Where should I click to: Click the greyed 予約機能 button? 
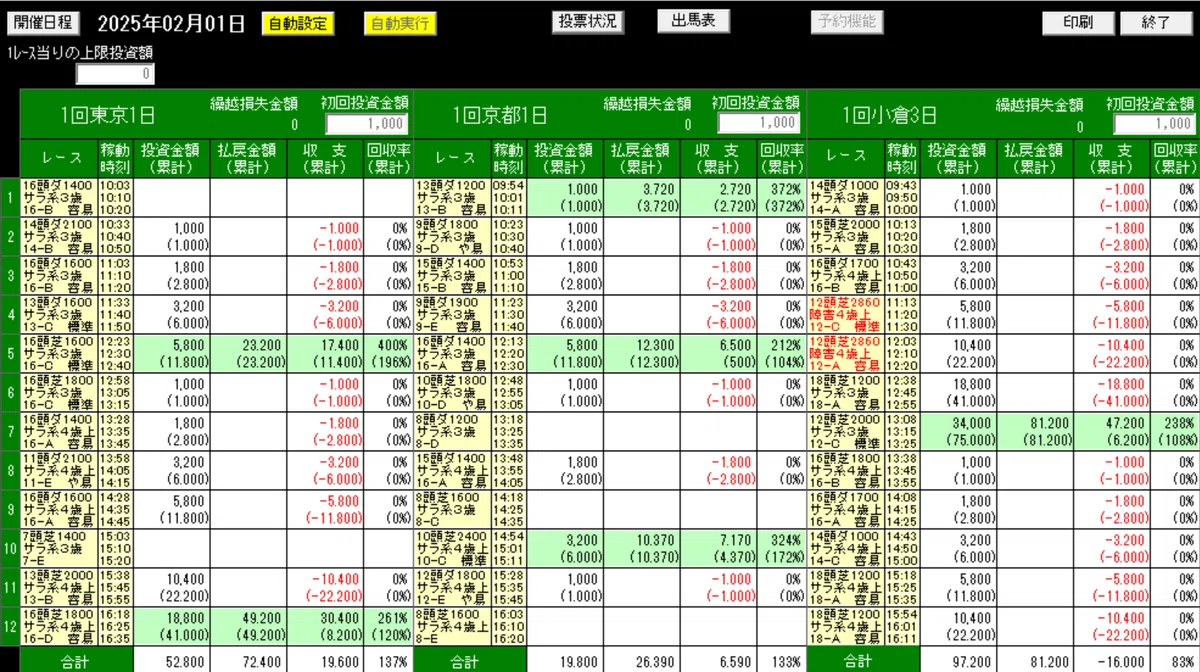846,21
